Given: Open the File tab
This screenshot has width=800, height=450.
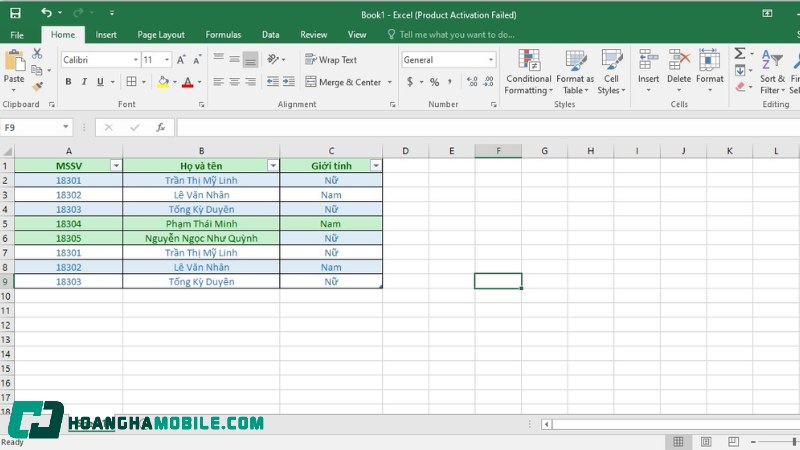Looking at the screenshot, I should tap(17, 35).
